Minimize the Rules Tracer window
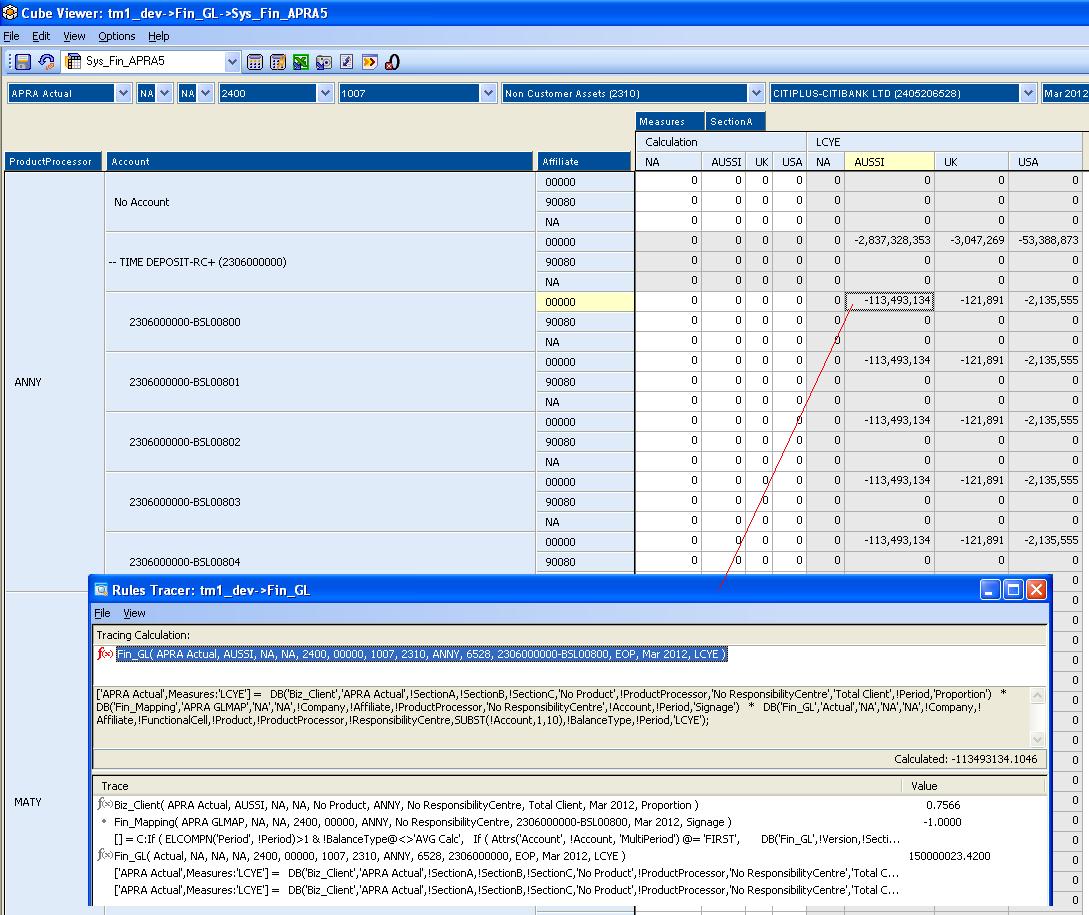 [990, 590]
